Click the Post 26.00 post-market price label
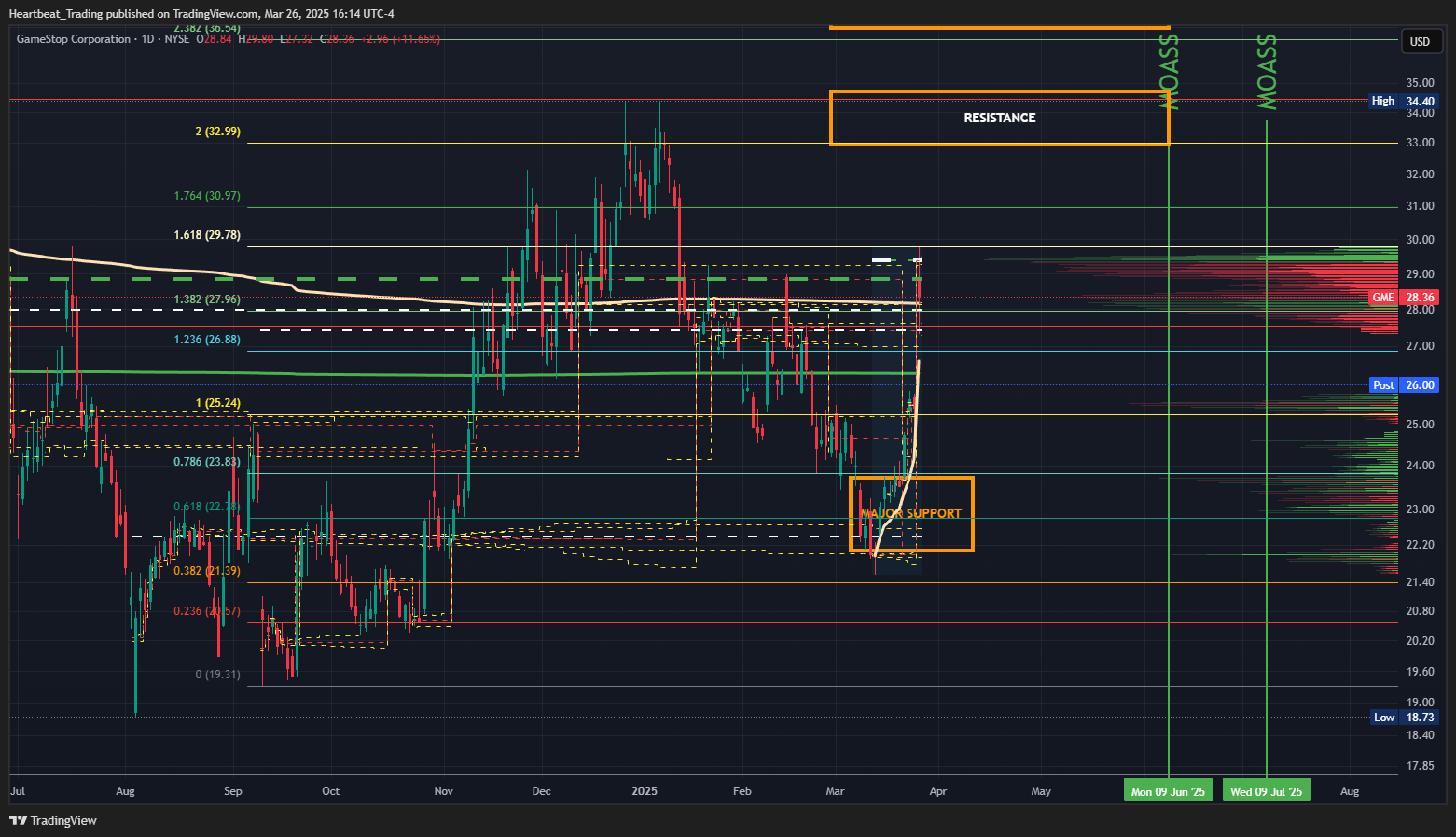This screenshot has width=1456, height=837. click(x=1404, y=384)
